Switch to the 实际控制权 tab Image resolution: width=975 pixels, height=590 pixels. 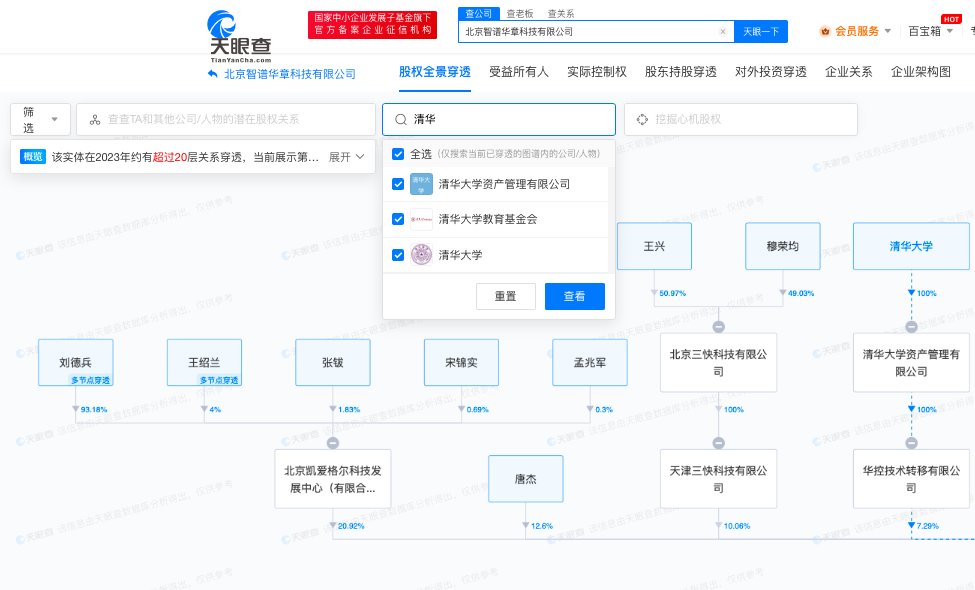tap(596, 72)
